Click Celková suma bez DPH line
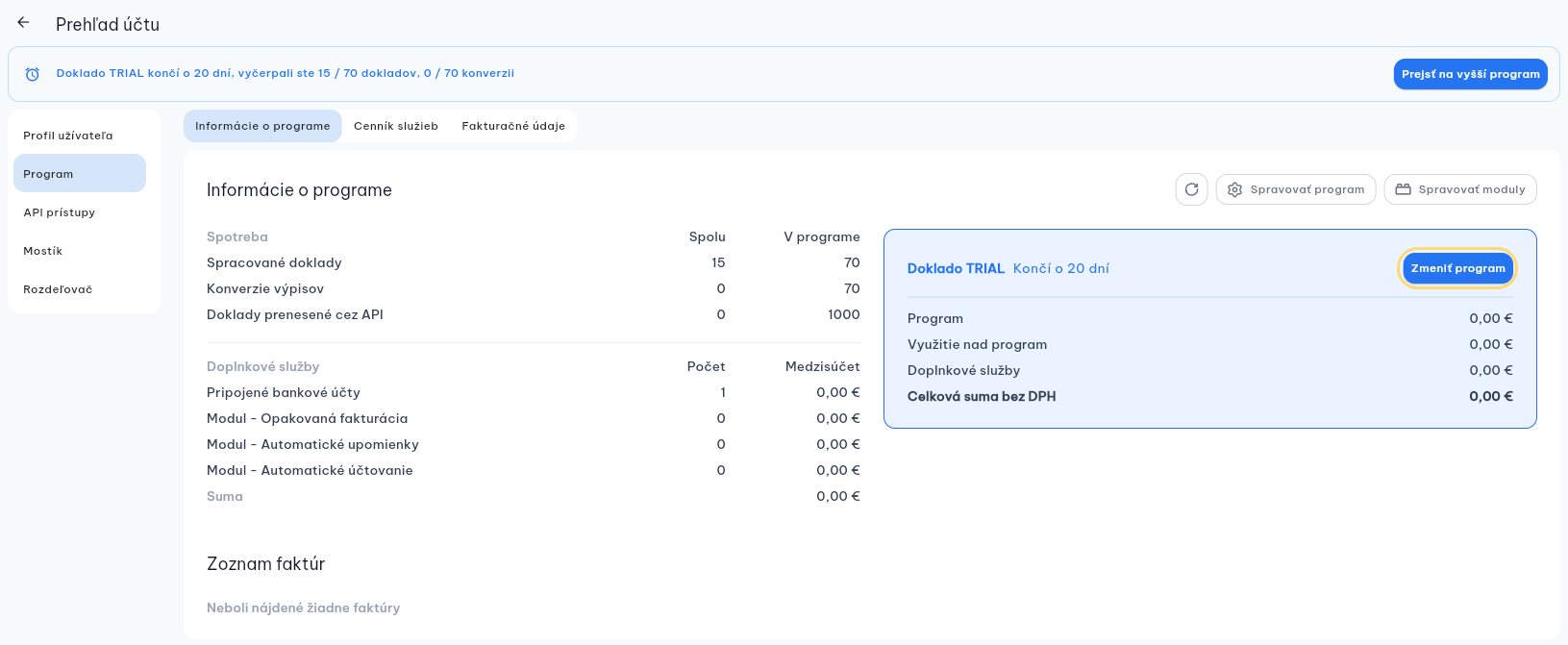The width and height of the screenshot is (1568, 645). [x=1210, y=396]
